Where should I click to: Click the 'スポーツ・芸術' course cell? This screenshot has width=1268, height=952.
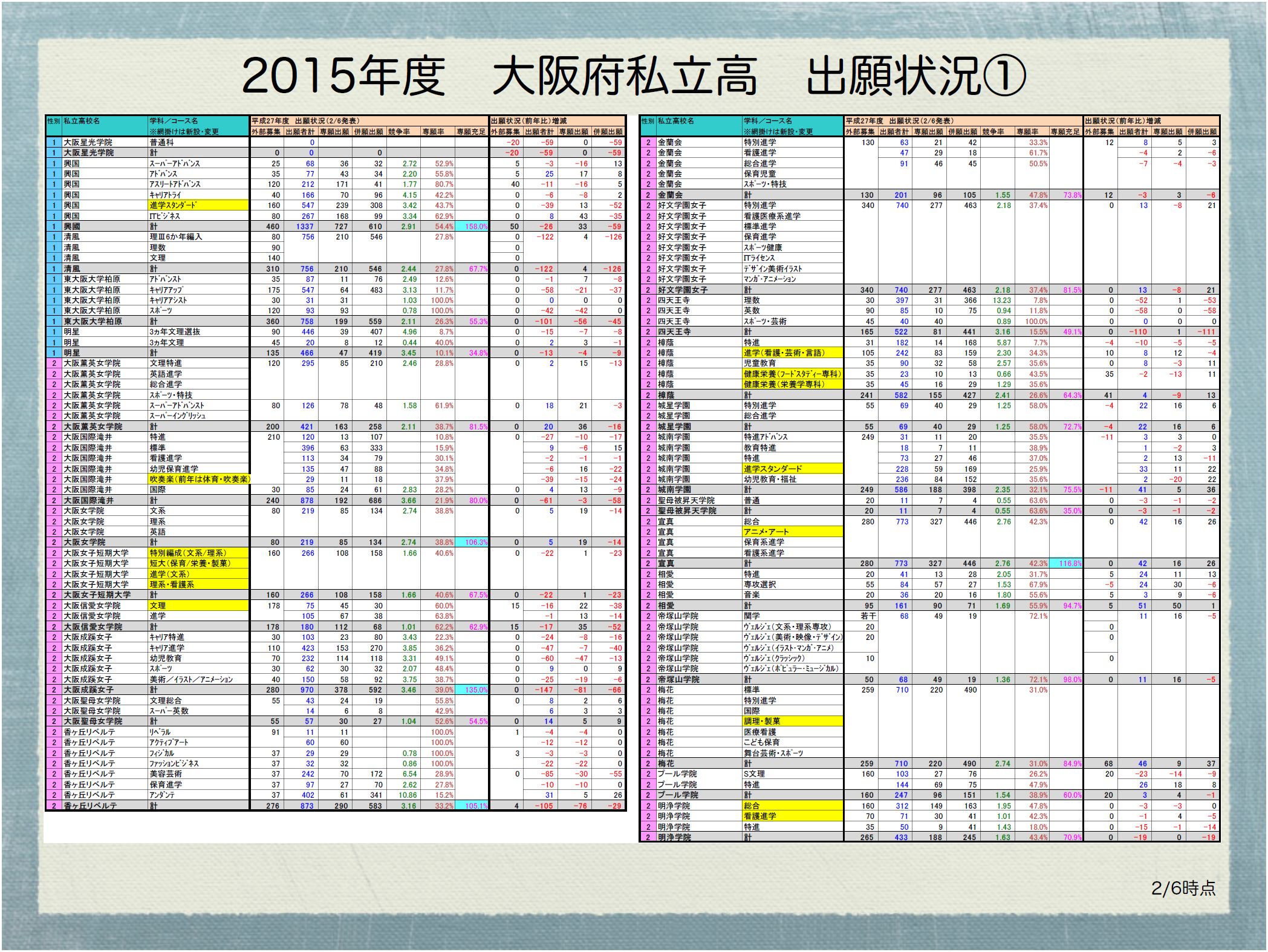(793, 321)
